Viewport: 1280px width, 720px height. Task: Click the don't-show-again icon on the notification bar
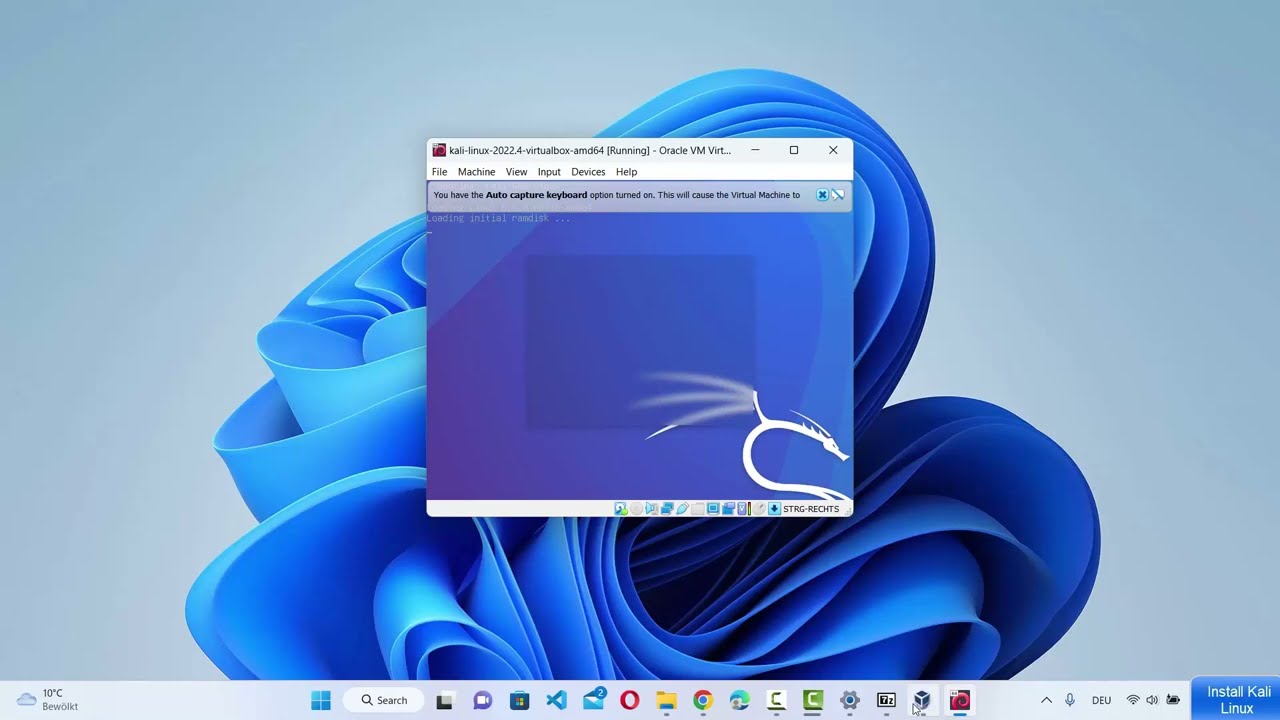pos(838,195)
